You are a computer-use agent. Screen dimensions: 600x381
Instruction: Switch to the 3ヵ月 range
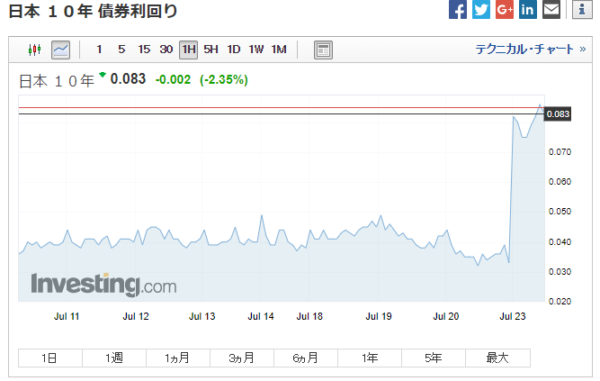click(x=241, y=358)
